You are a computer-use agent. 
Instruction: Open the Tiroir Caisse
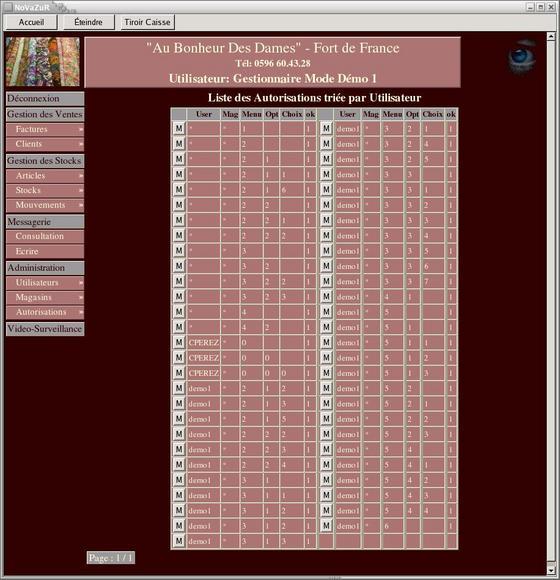[x=147, y=22]
